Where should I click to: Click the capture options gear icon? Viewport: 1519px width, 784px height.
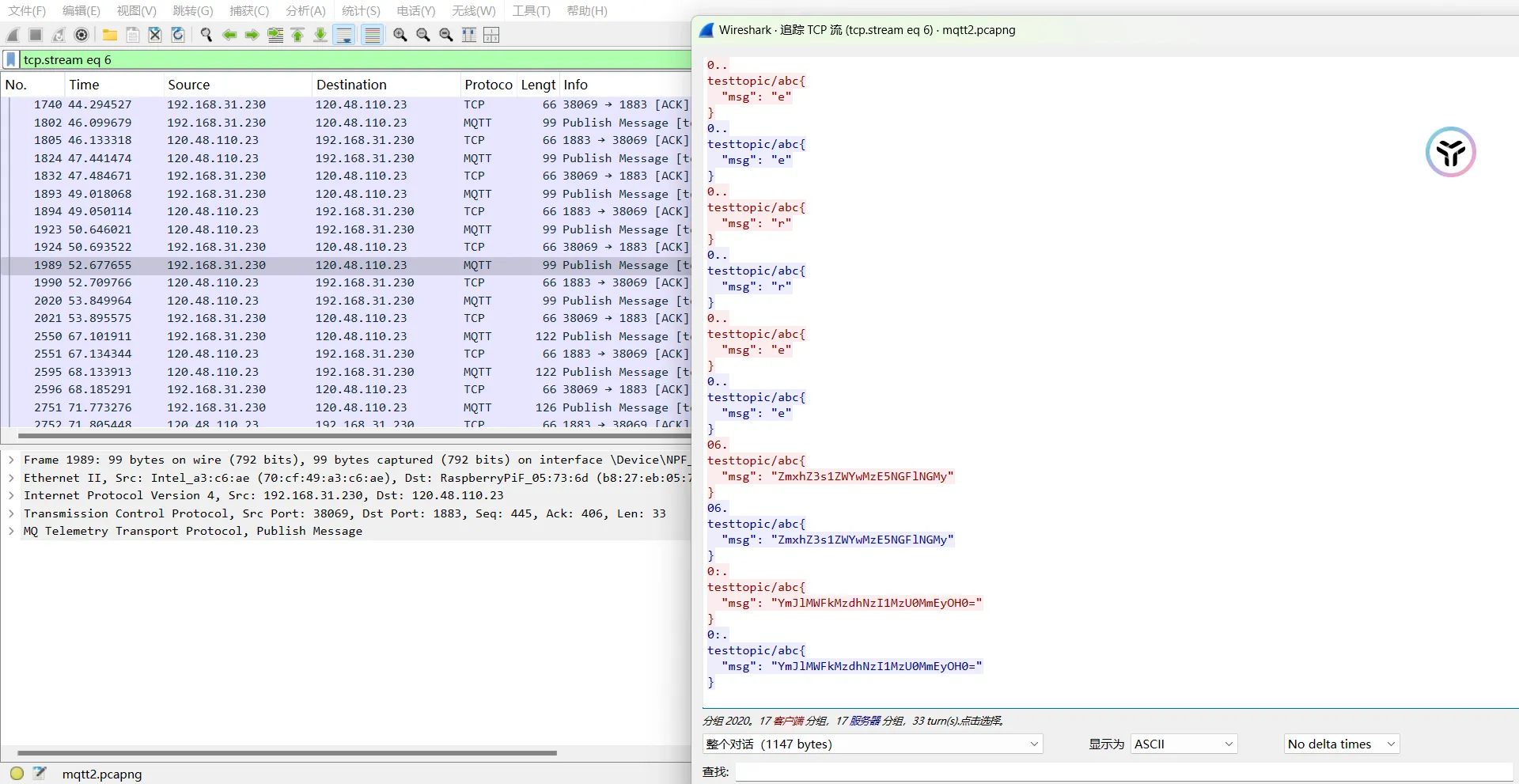pos(81,35)
